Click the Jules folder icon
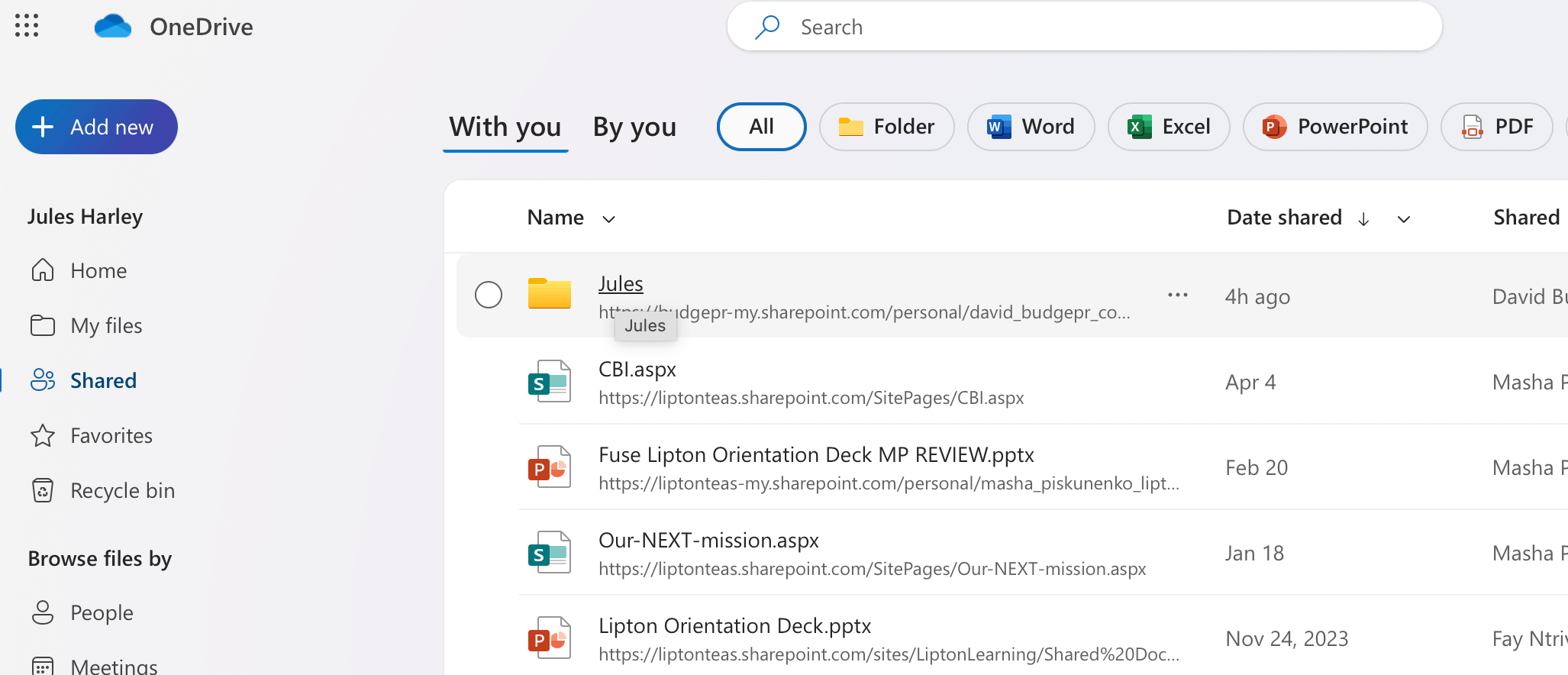 tap(549, 294)
